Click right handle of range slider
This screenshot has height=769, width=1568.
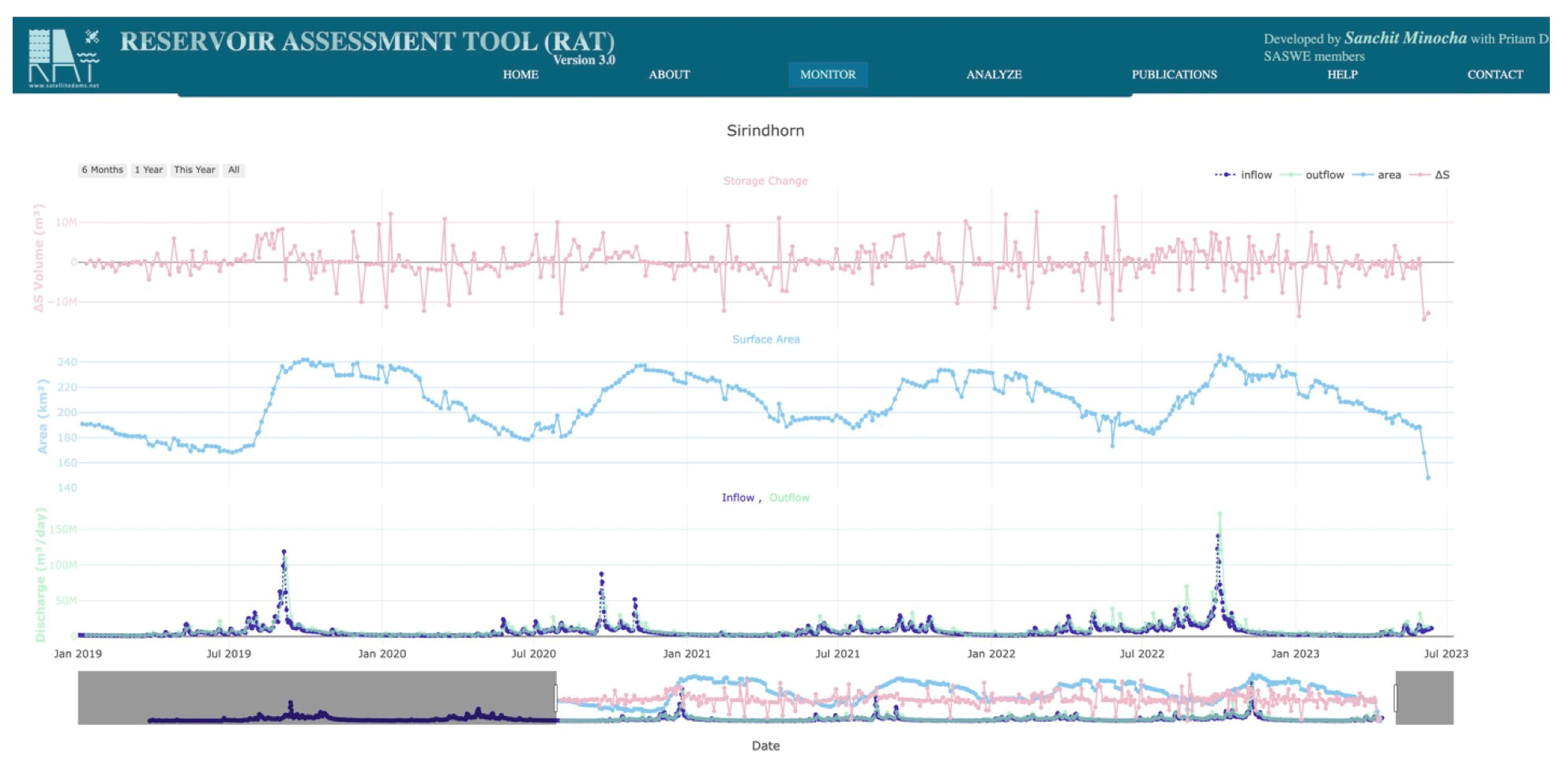click(x=1395, y=698)
